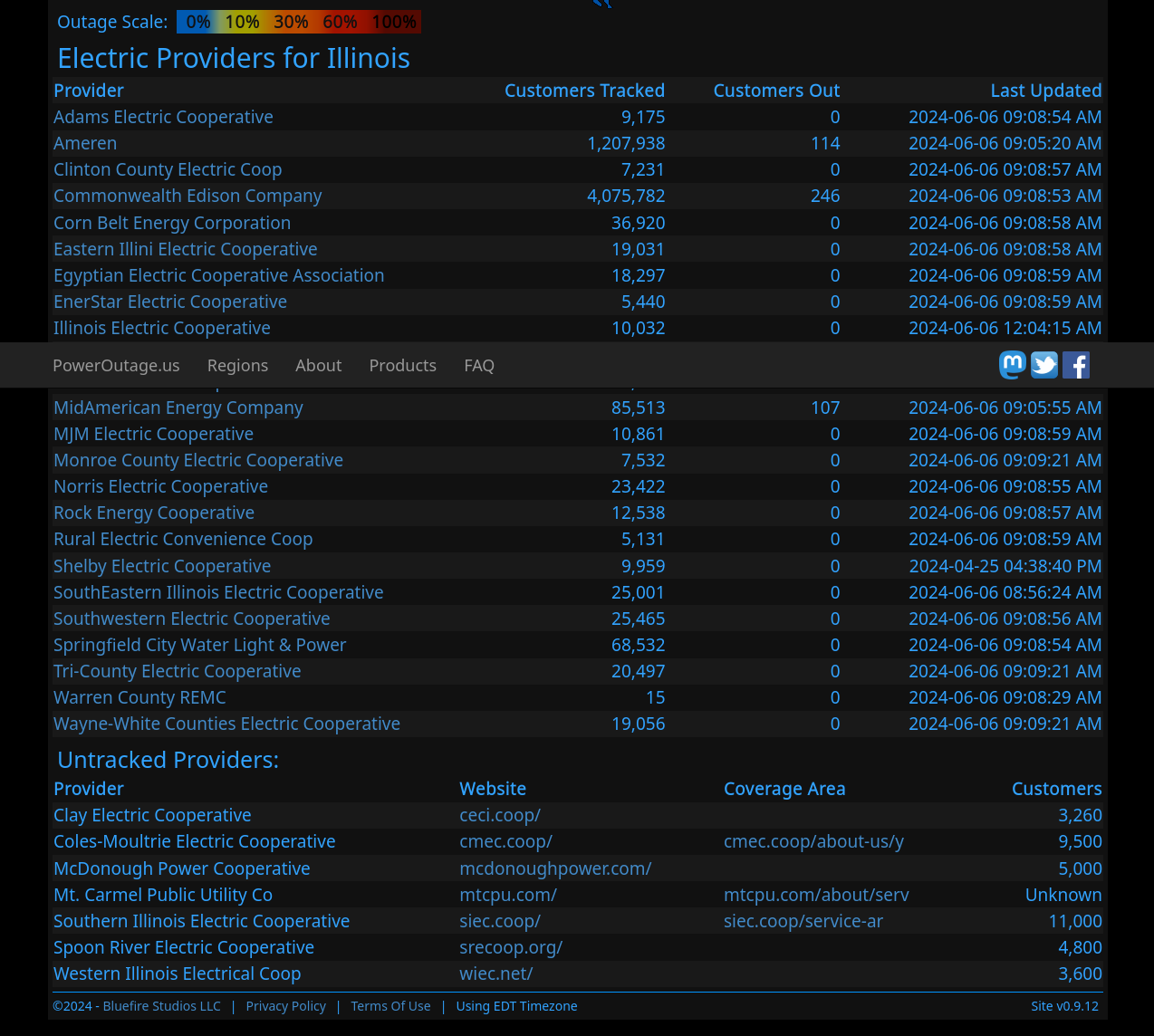Click Ameren's 1,207,938 customers tracked value
The height and width of the screenshot is (1036, 1154).
pos(626,143)
